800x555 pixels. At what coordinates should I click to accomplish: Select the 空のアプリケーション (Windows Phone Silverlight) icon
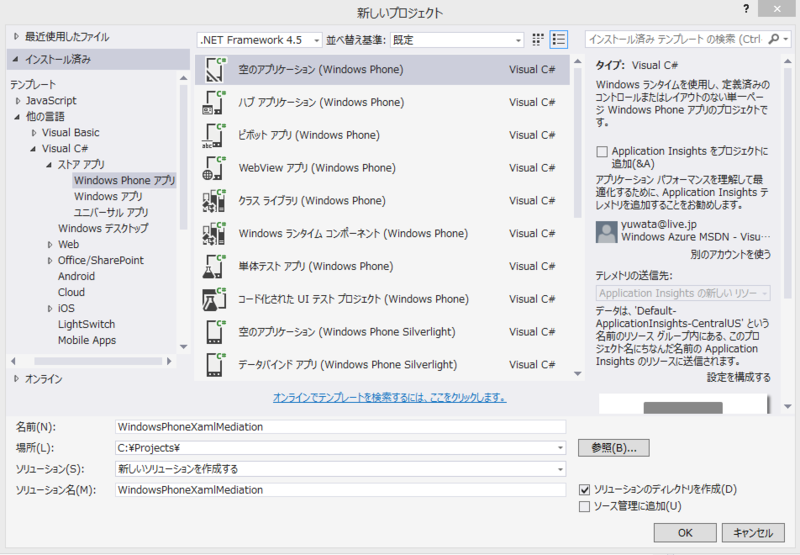coord(214,332)
